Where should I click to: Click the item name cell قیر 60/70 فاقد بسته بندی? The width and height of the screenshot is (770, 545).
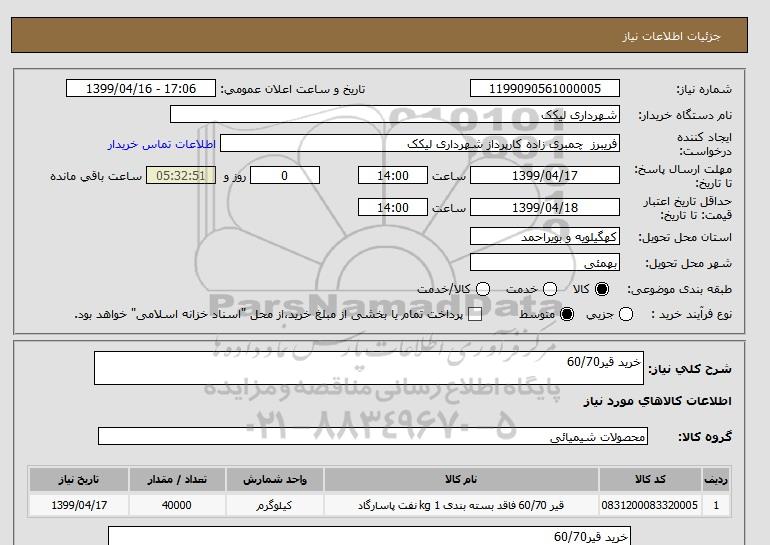[461, 505]
